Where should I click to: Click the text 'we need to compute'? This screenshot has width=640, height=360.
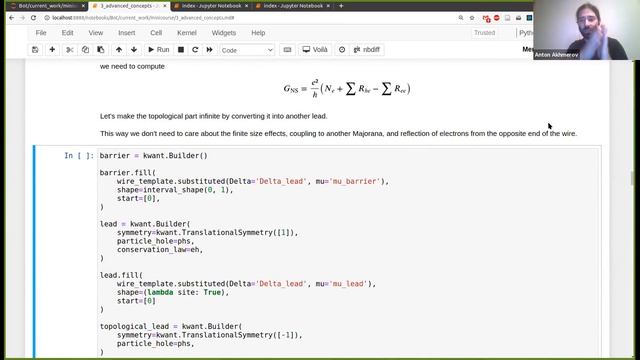132,66
